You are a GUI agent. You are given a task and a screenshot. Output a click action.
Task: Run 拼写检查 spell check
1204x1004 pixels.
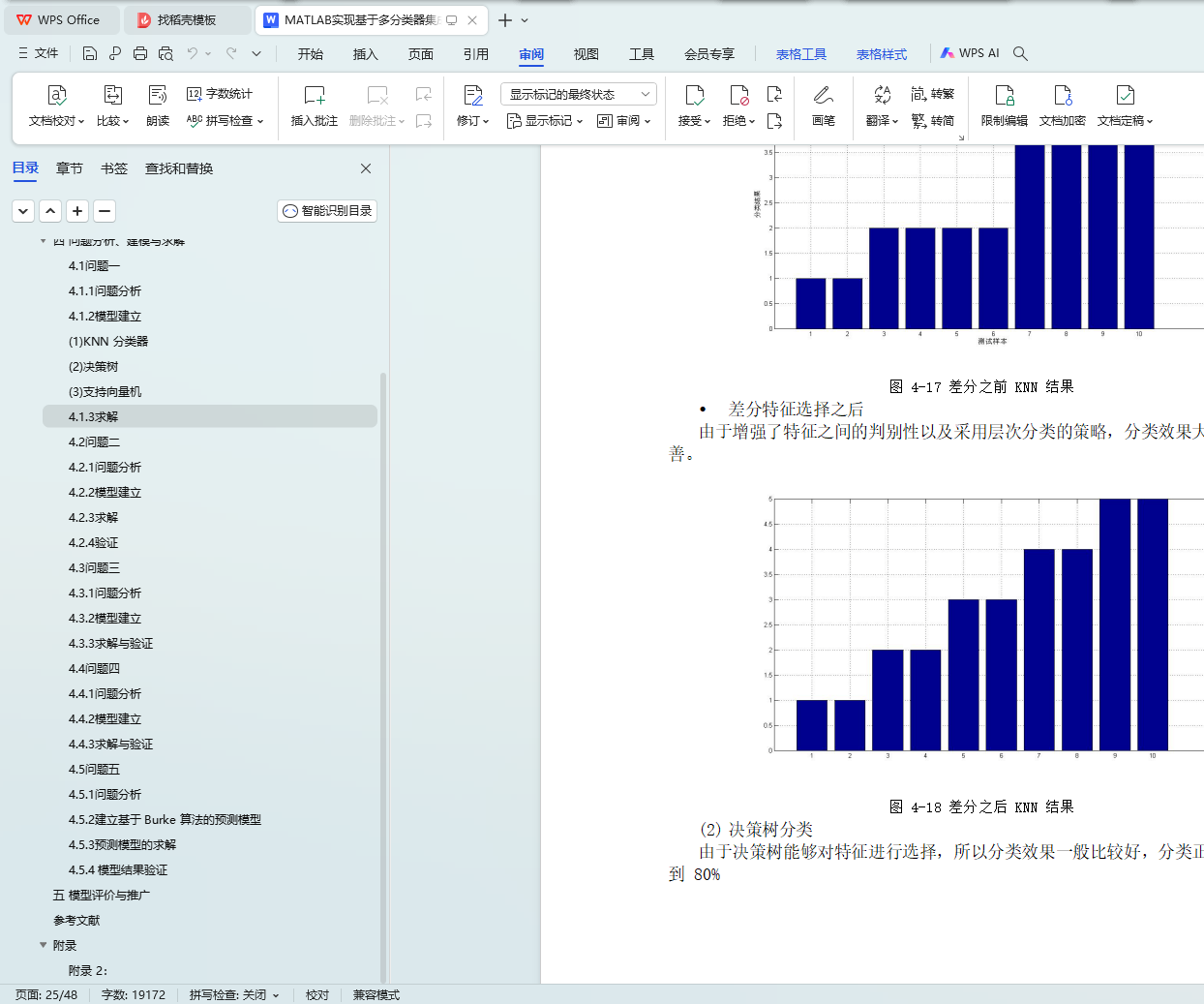[x=225, y=121]
